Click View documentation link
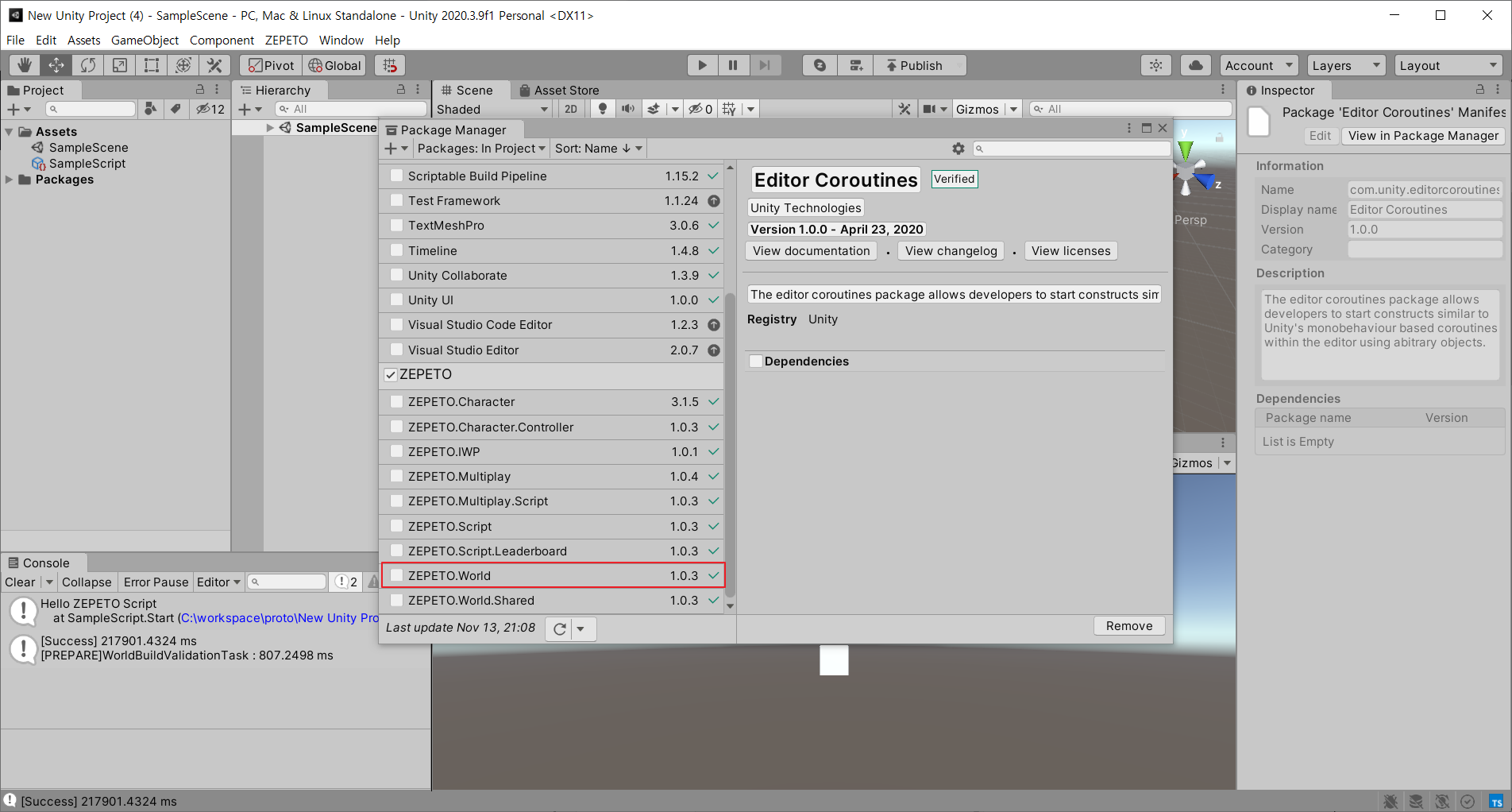The height and width of the screenshot is (812, 1512). 811,251
